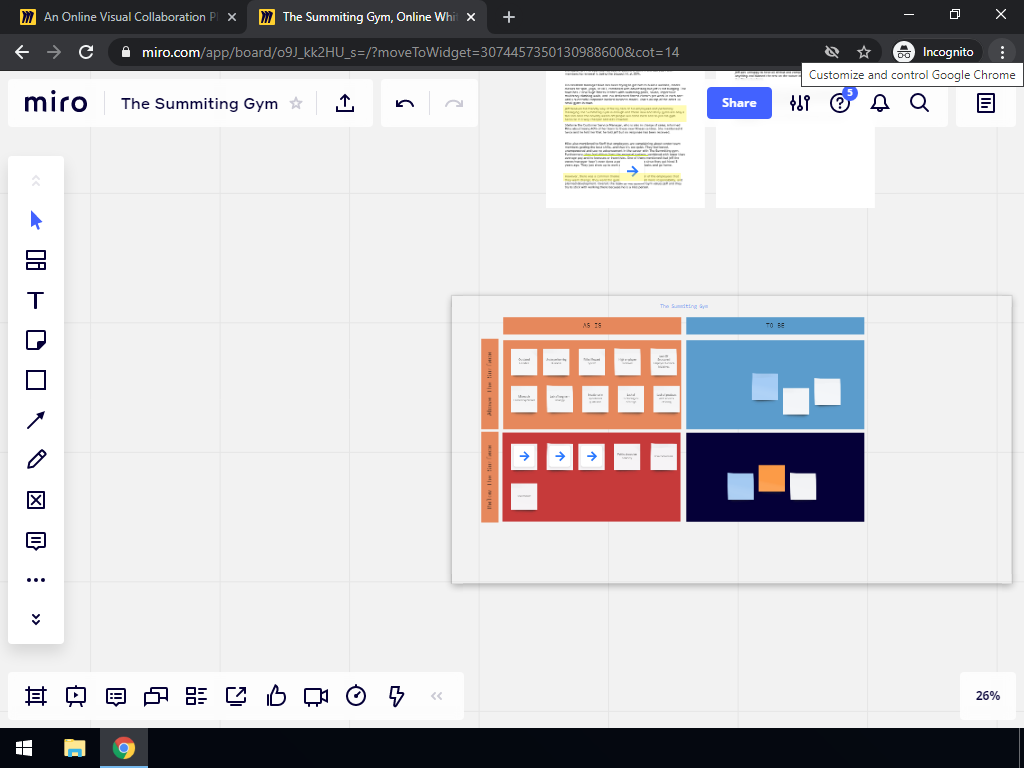Screen dimensions: 1024x768
Task: Choose the shape rectangle tool
Action: click(36, 380)
